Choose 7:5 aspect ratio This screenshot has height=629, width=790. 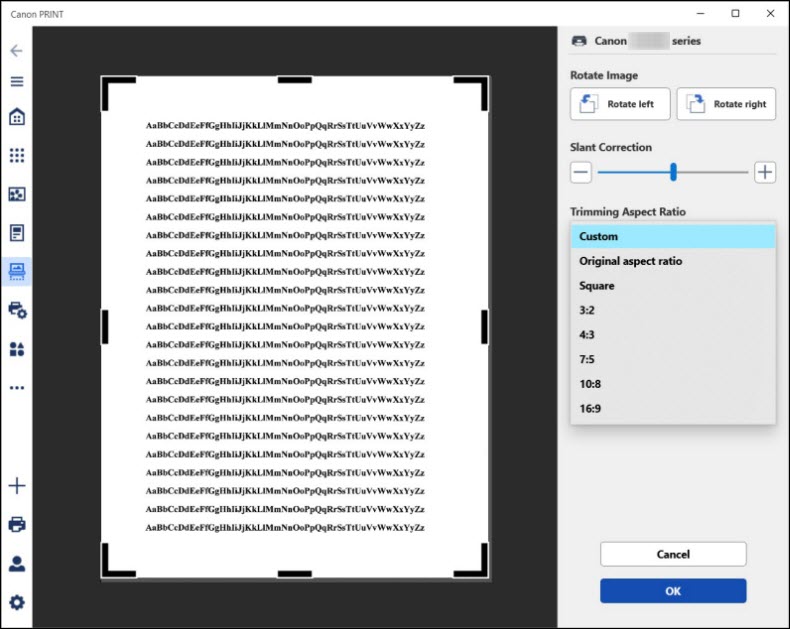click(x=673, y=359)
